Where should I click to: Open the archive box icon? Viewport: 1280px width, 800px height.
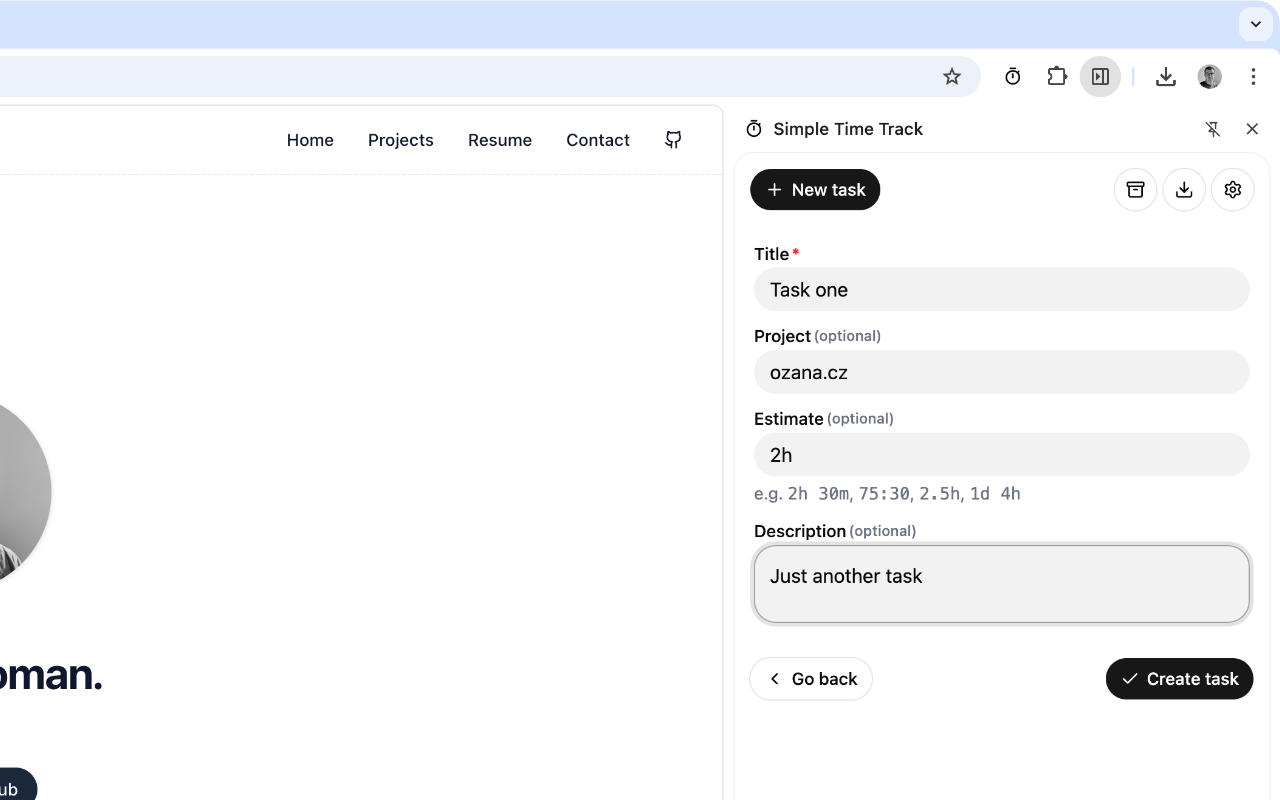1136,190
